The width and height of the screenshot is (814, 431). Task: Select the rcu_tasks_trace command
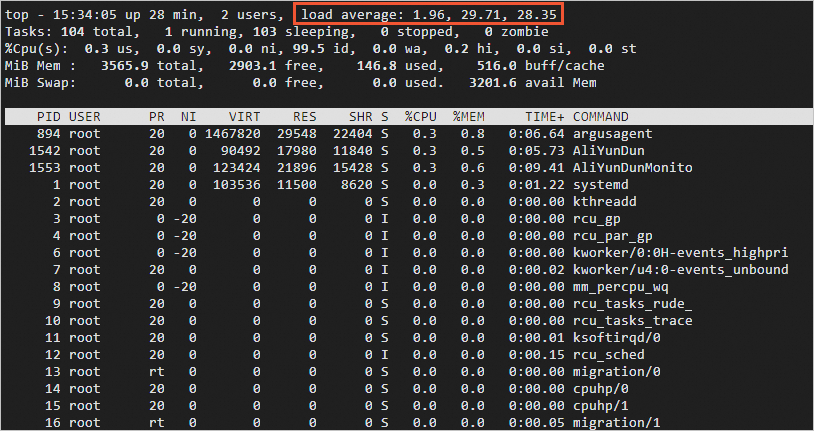coord(632,321)
